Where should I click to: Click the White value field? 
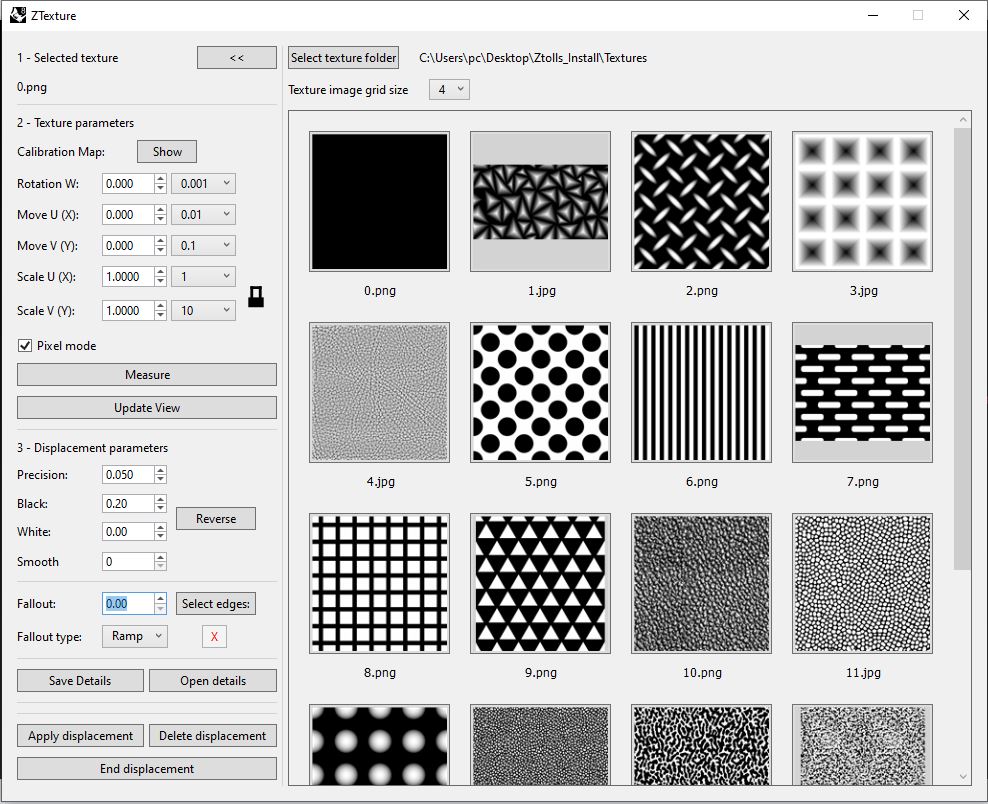[128, 532]
